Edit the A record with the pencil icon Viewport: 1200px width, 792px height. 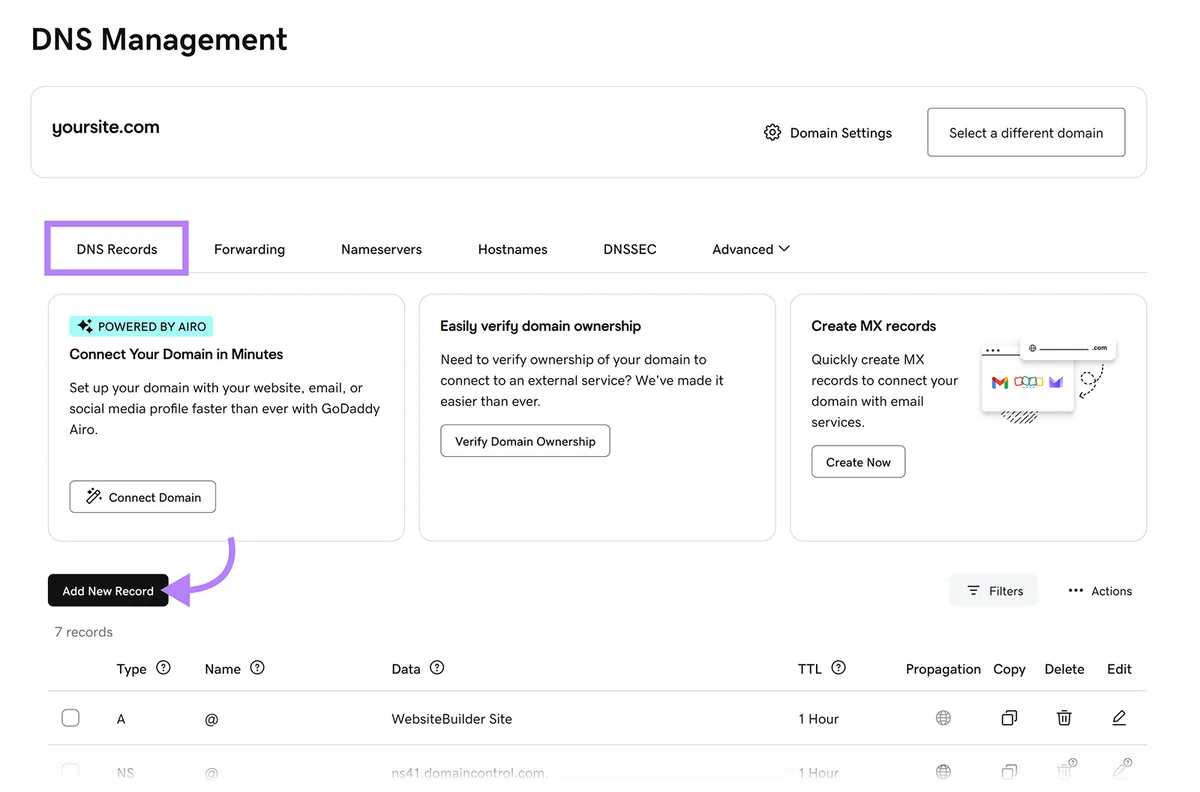(1119, 718)
